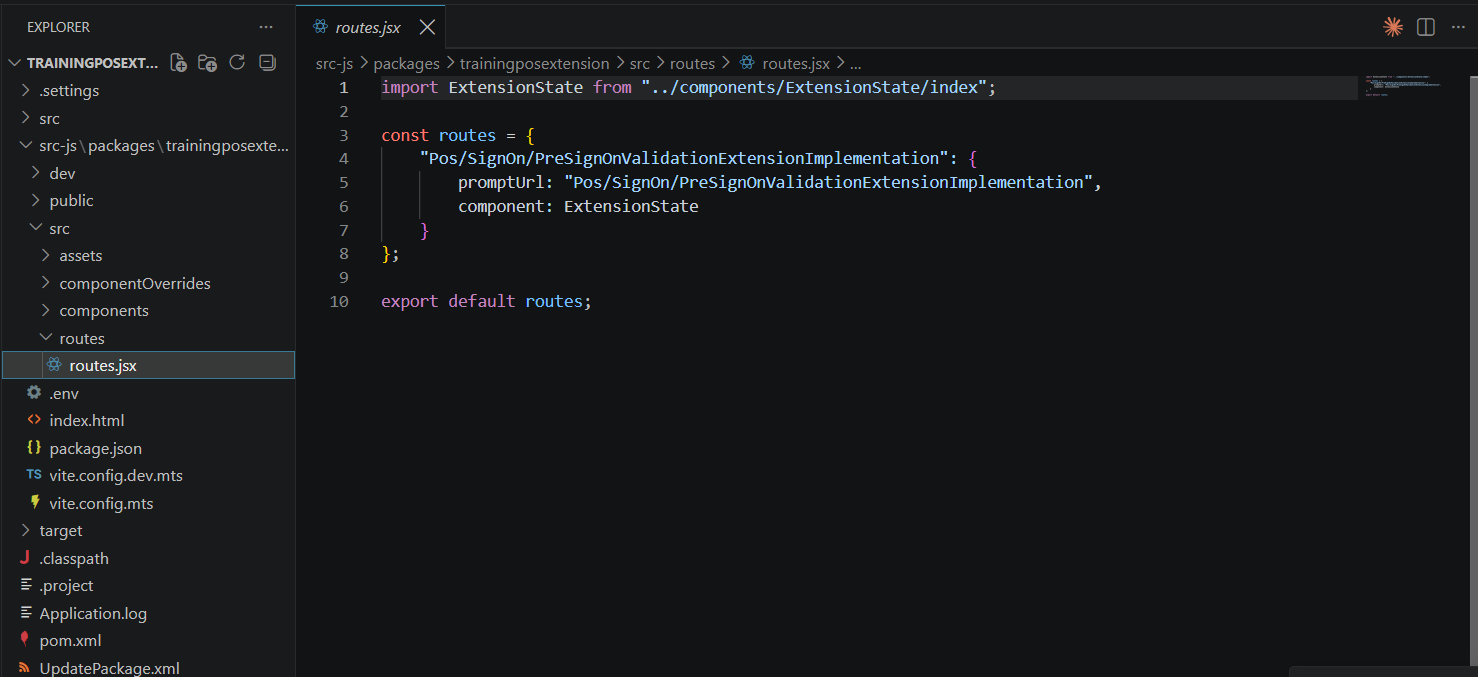Click the React icon on routes.jsx tab
The height and width of the screenshot is (677, 1478).
(x=320, y=27)
